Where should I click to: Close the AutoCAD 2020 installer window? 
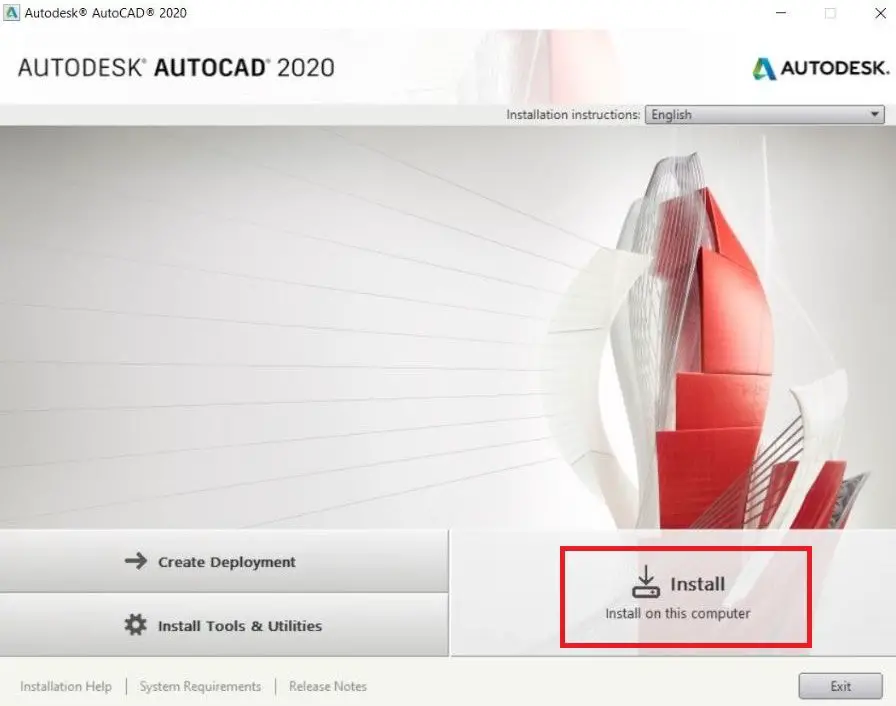tap(881, 13)
